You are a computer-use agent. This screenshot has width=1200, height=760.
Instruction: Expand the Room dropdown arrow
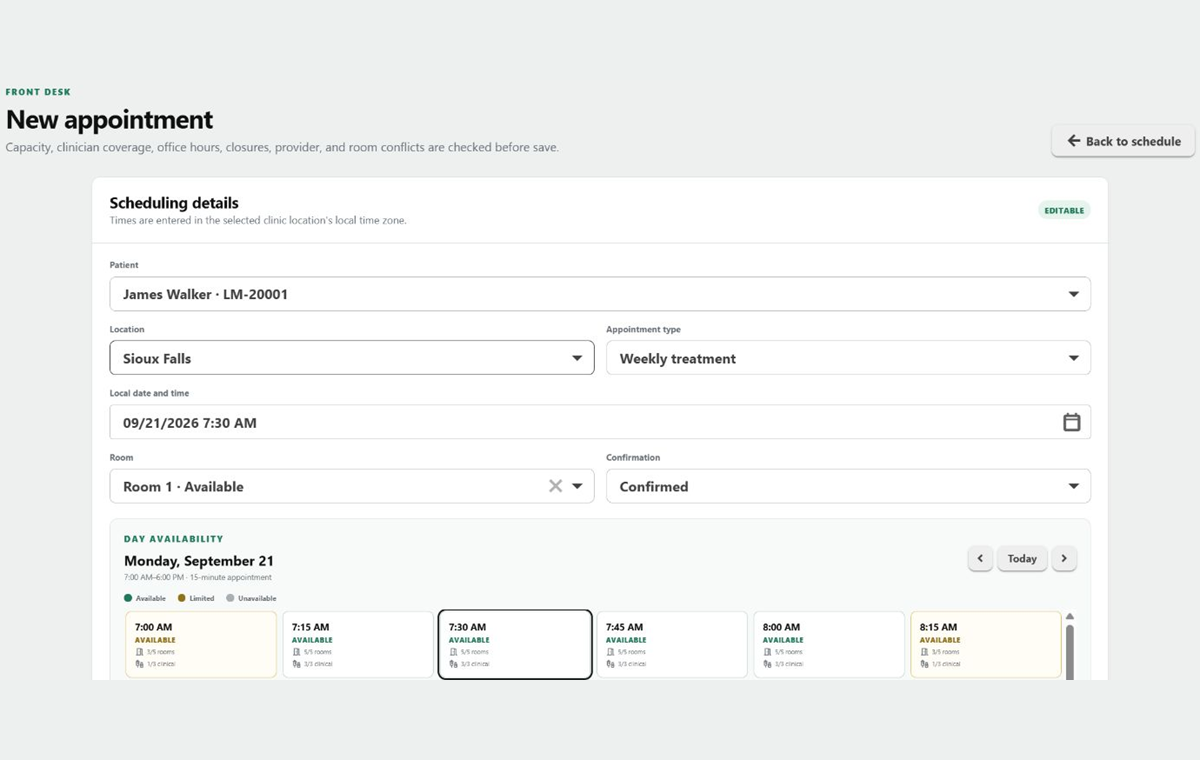click(x=577, y=487)
